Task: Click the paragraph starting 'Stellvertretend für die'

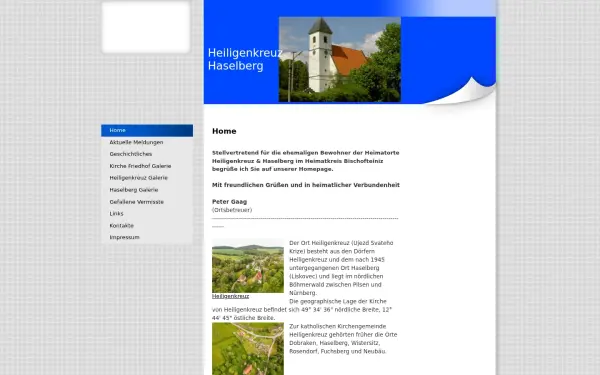Action: tap(306, 161)
